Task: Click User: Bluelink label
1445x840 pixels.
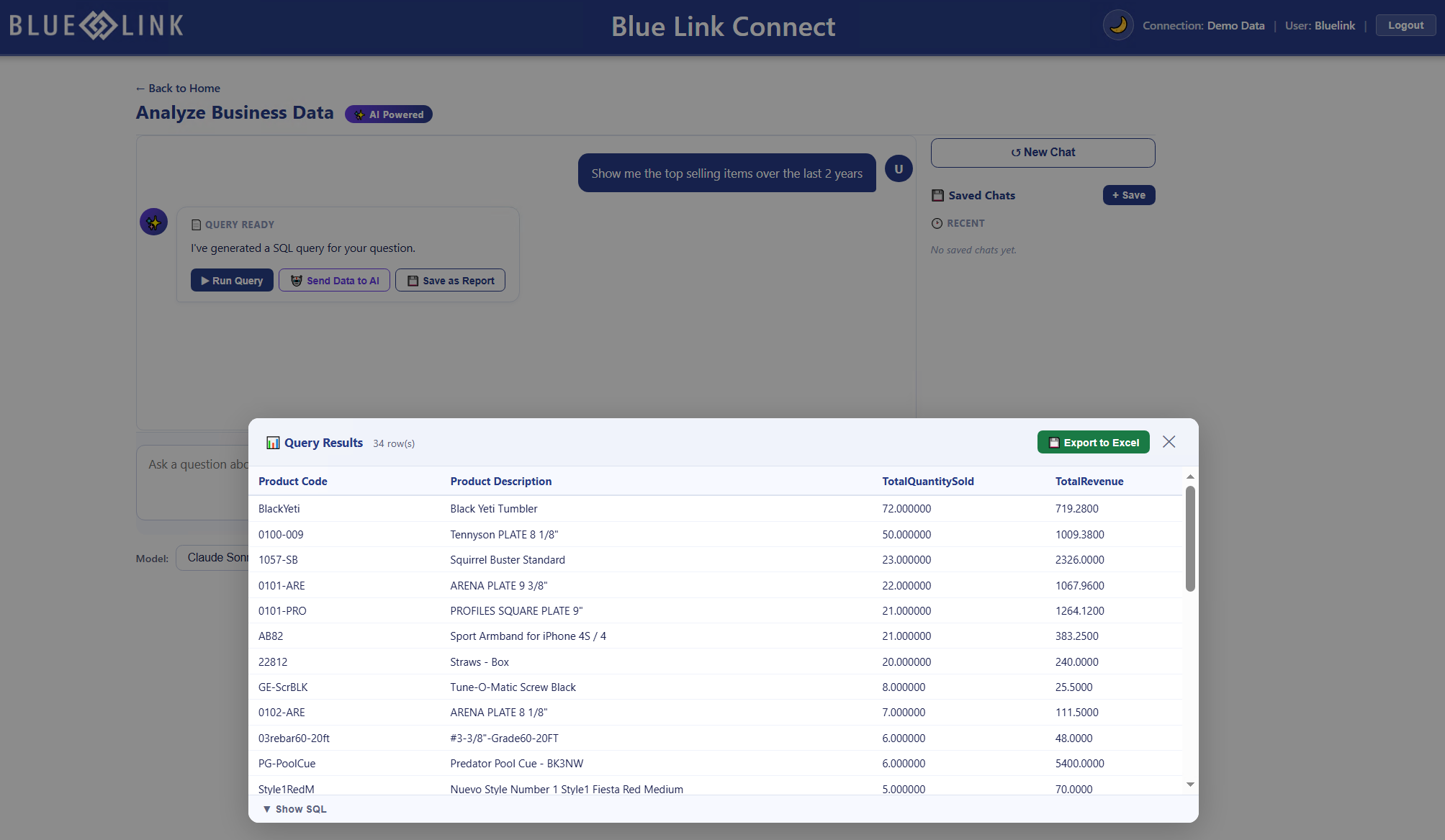Action: coord(1320,25)
